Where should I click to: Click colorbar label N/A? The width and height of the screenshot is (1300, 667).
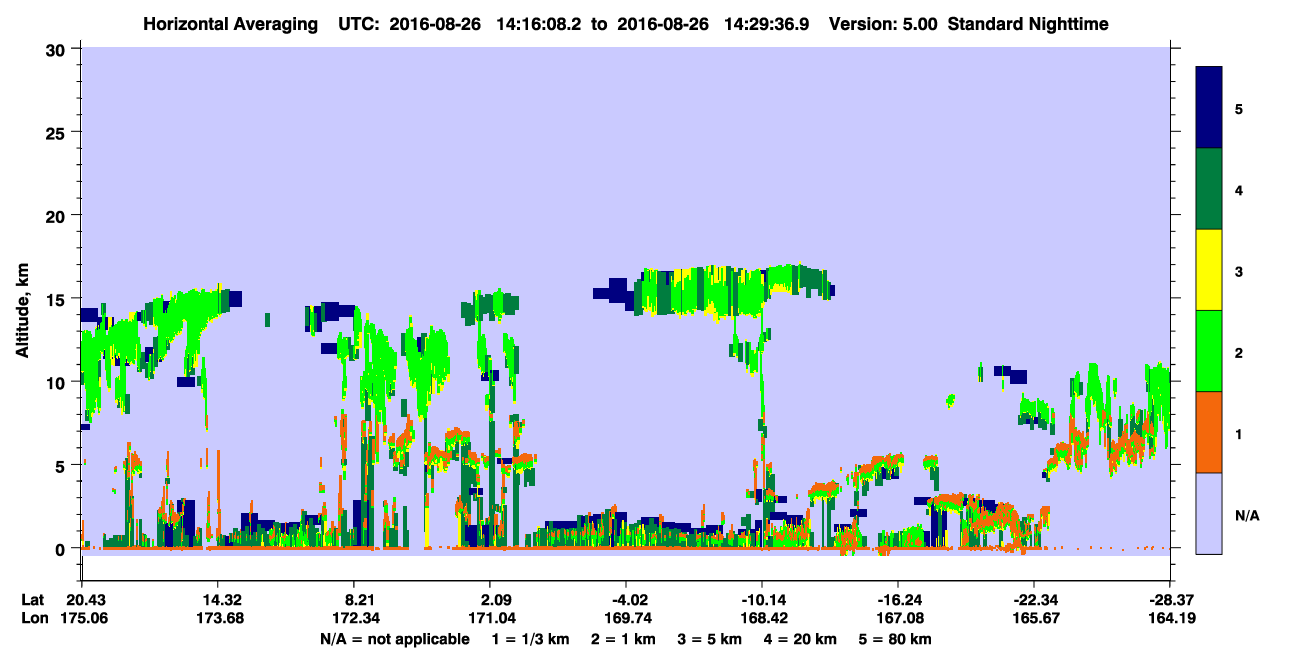(1246, 515)
